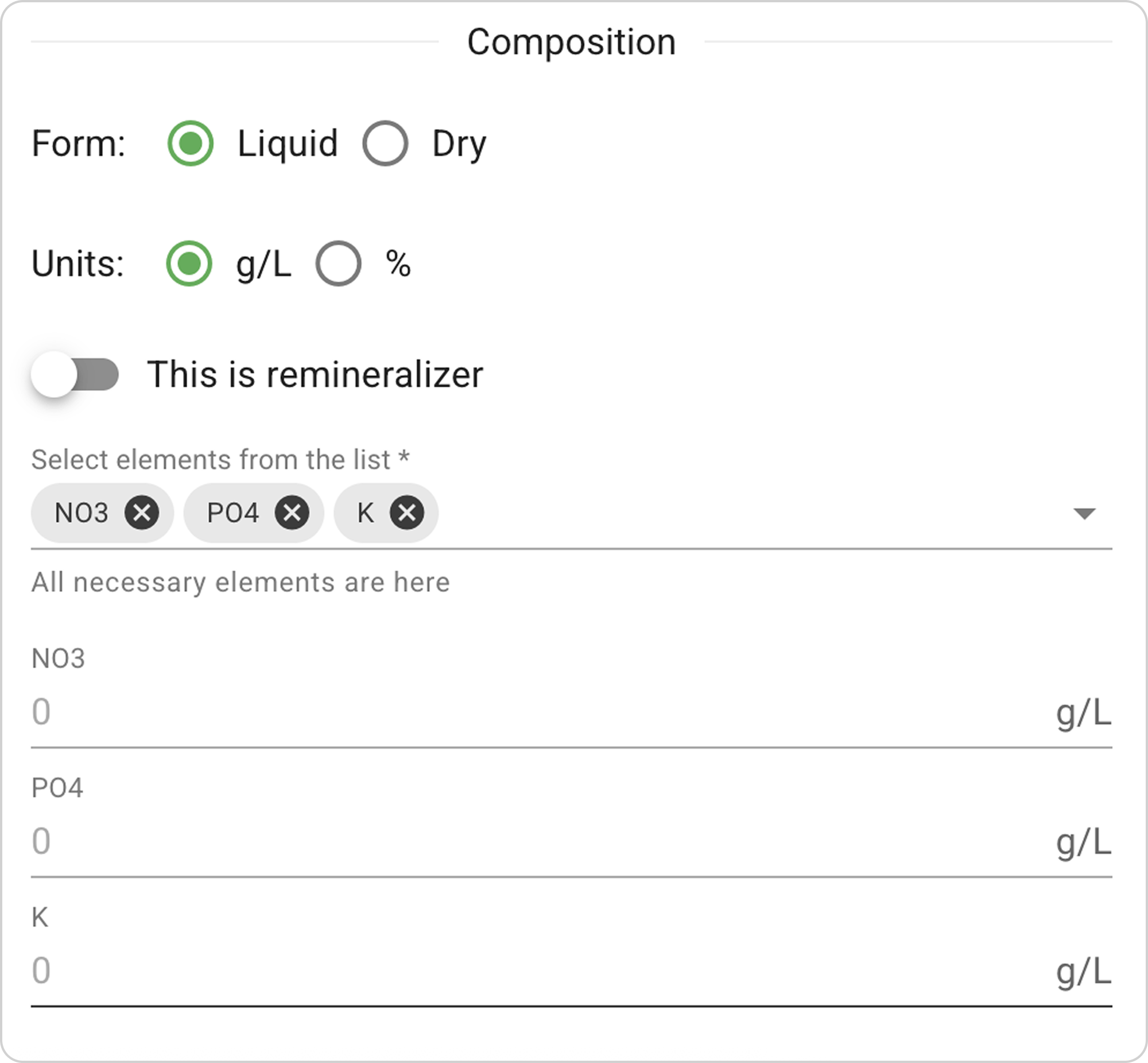Remove the K chip
Image resolution: width=1148 pixels, height=1063 pixels.
(406, 512)
